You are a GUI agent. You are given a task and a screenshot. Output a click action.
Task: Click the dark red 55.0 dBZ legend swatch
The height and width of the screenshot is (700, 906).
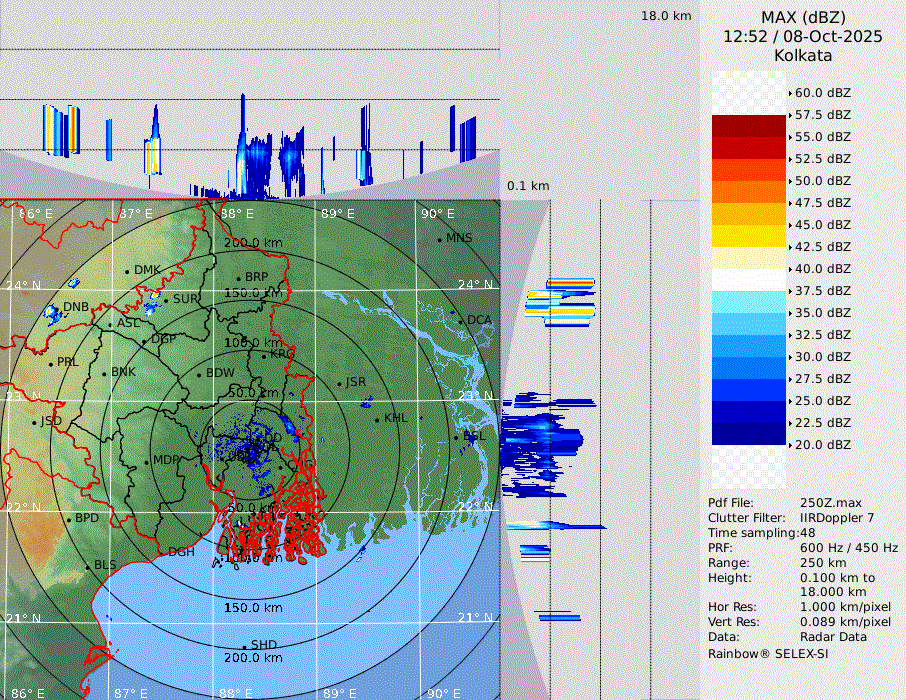tap(749, 126)
